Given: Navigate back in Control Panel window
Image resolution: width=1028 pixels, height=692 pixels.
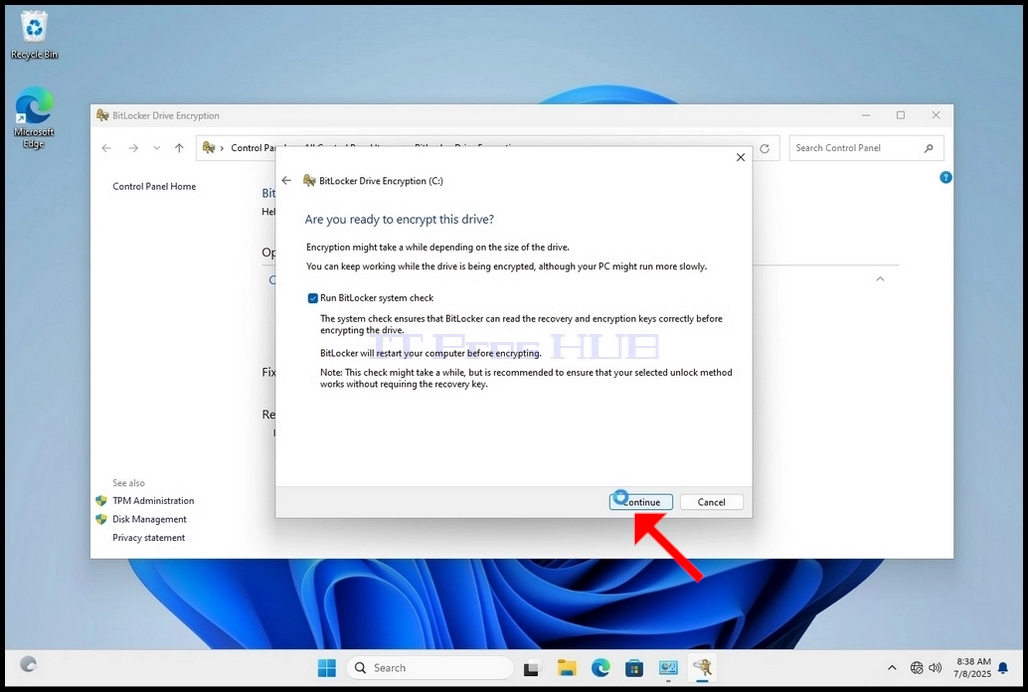Looking at the screenshot, I should [106, 148].
